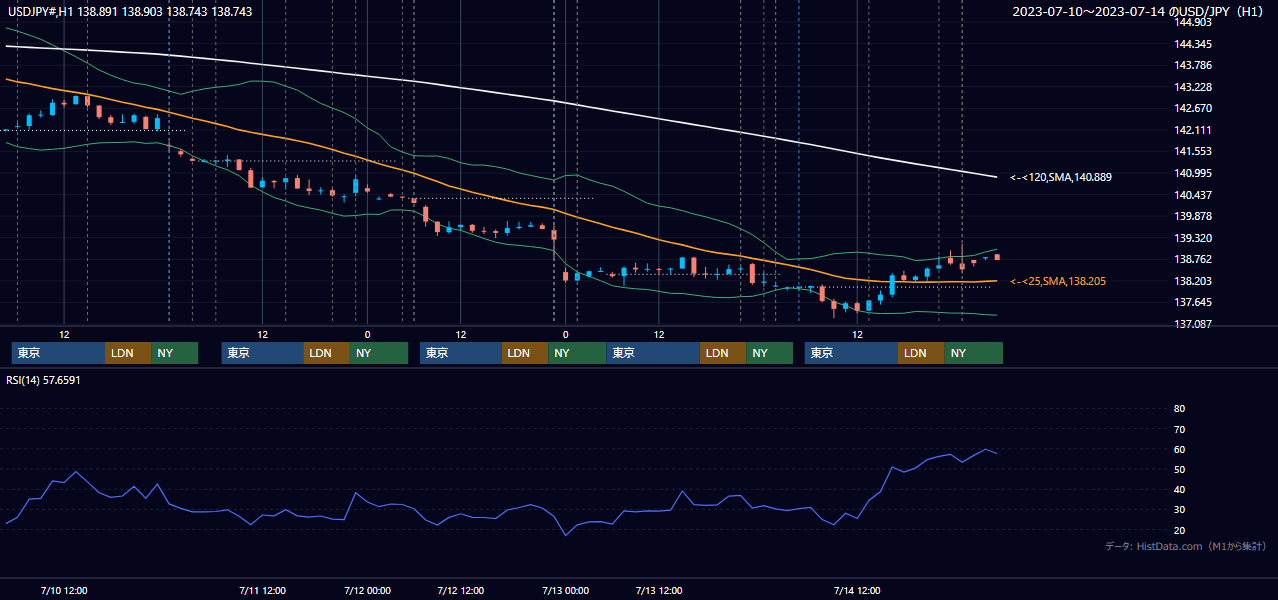Screen dimensions: 1278x600
Task: Click price axis value 144.903
Action: point(1193,22)
